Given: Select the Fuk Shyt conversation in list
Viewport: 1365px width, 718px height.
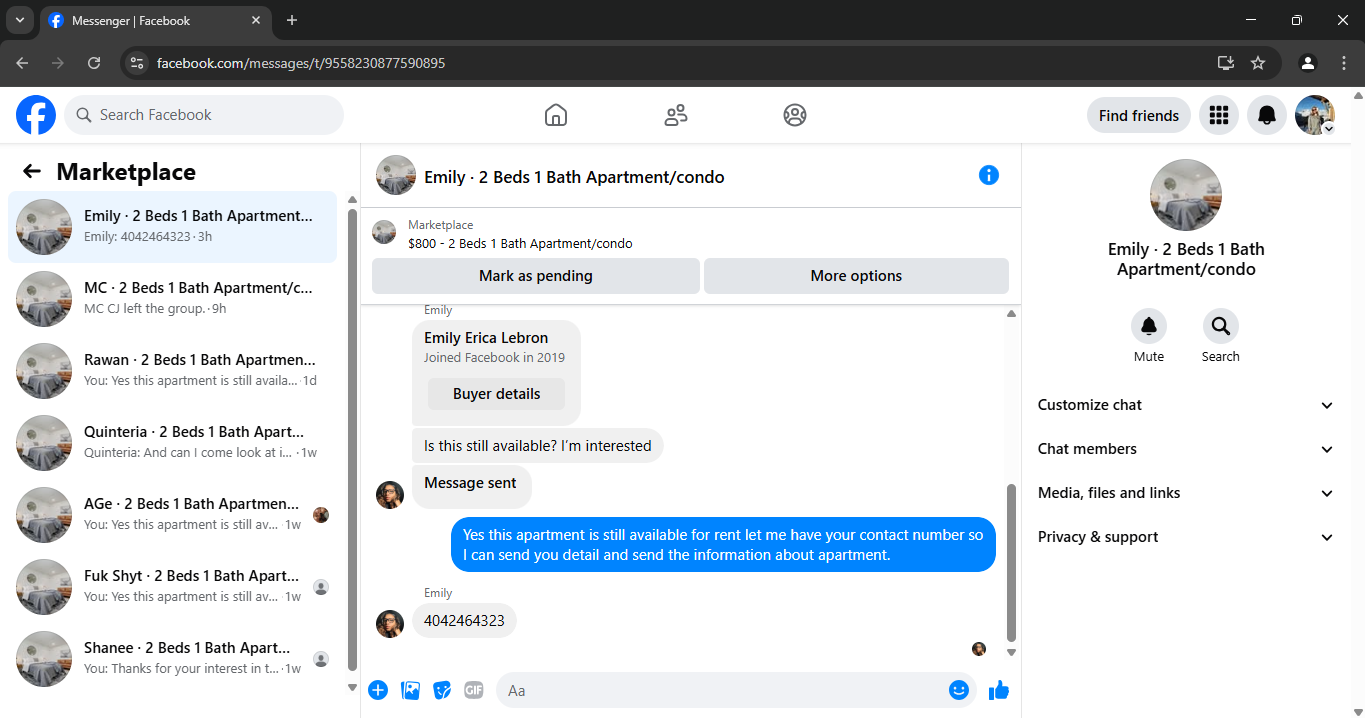Looking at the screenshot, I should pos(172,587).
